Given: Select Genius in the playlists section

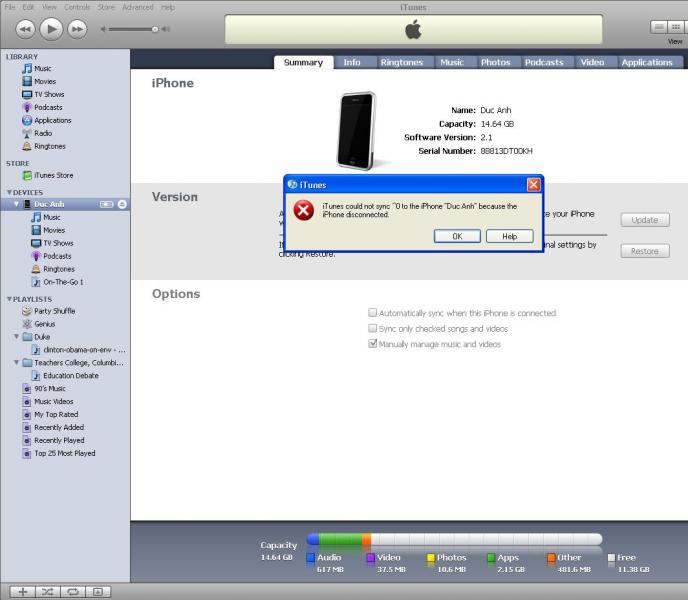Looking at the screenshot, I should pos(45,324).
